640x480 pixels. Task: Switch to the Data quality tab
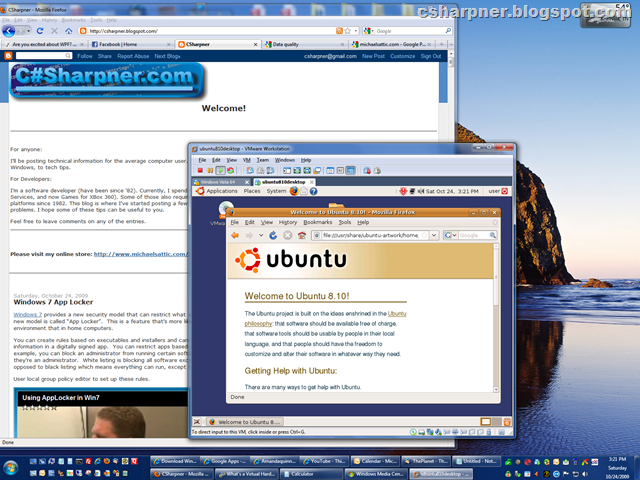point(304,44)
